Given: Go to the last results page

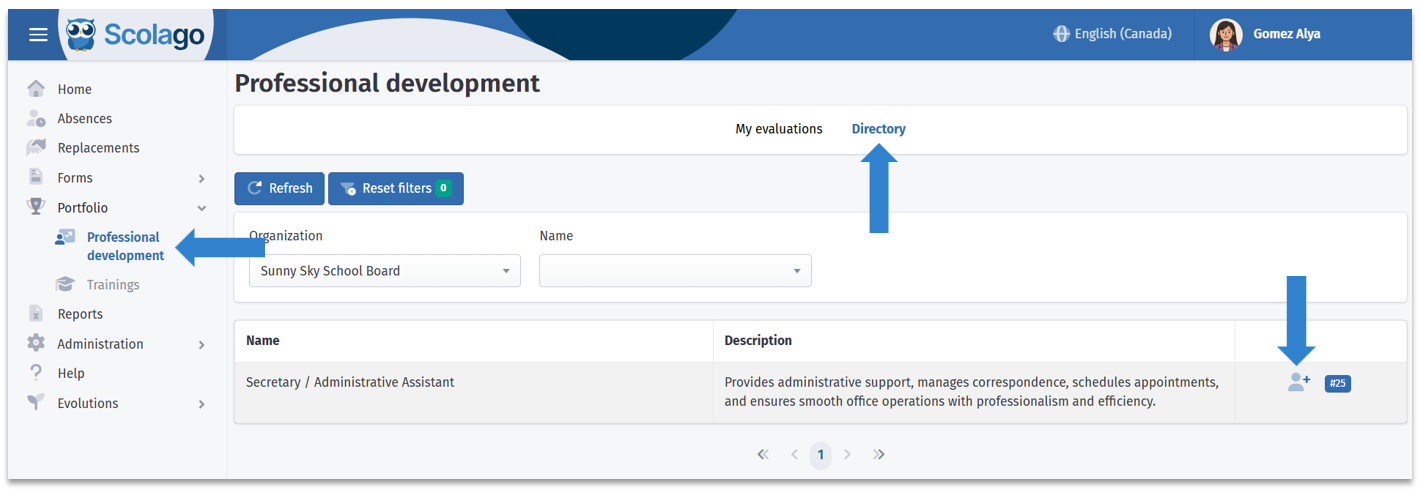Looking at the screenshot, I should click(879, 455).
